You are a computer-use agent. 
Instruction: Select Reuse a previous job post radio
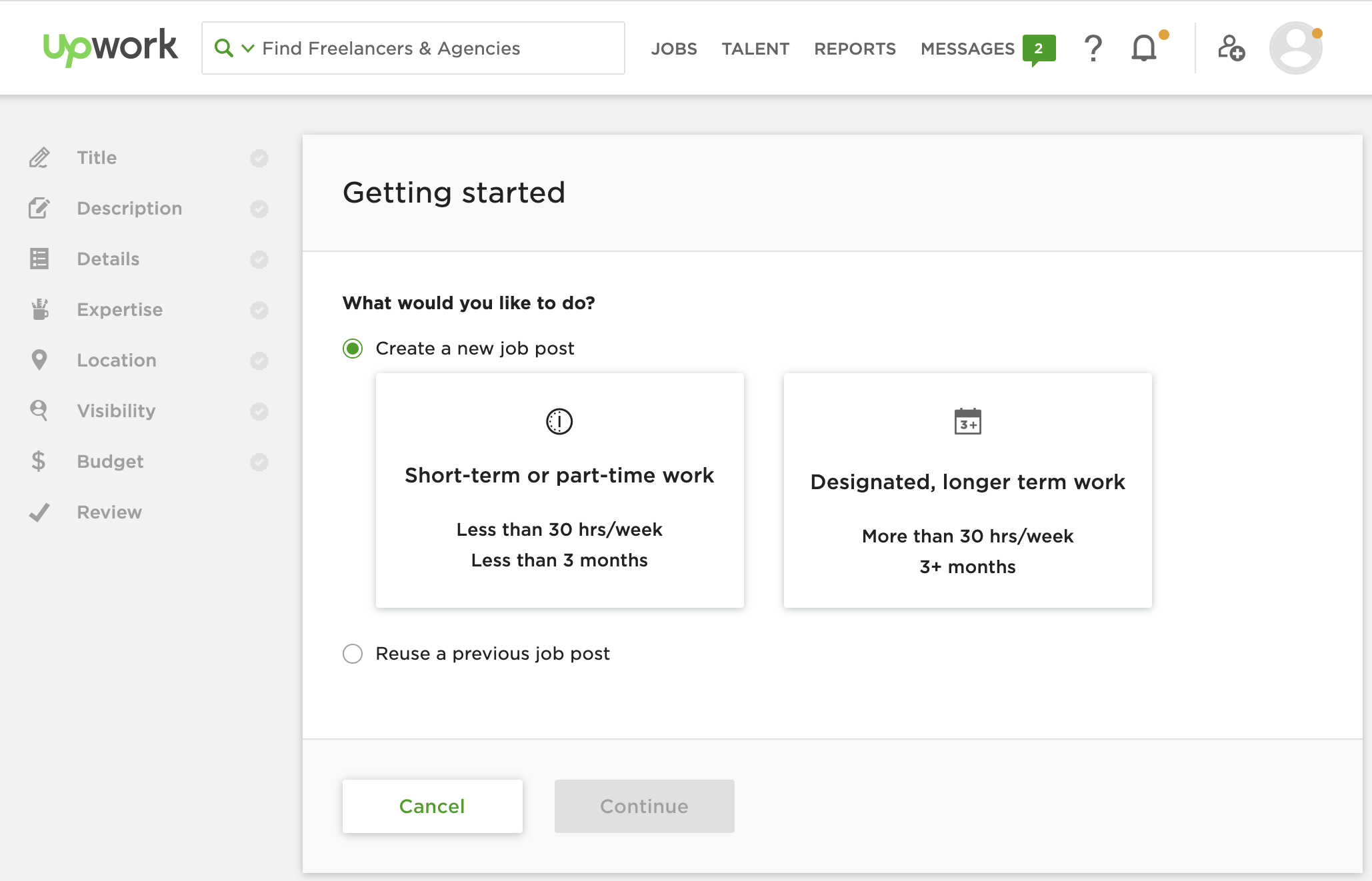(353, 654)
